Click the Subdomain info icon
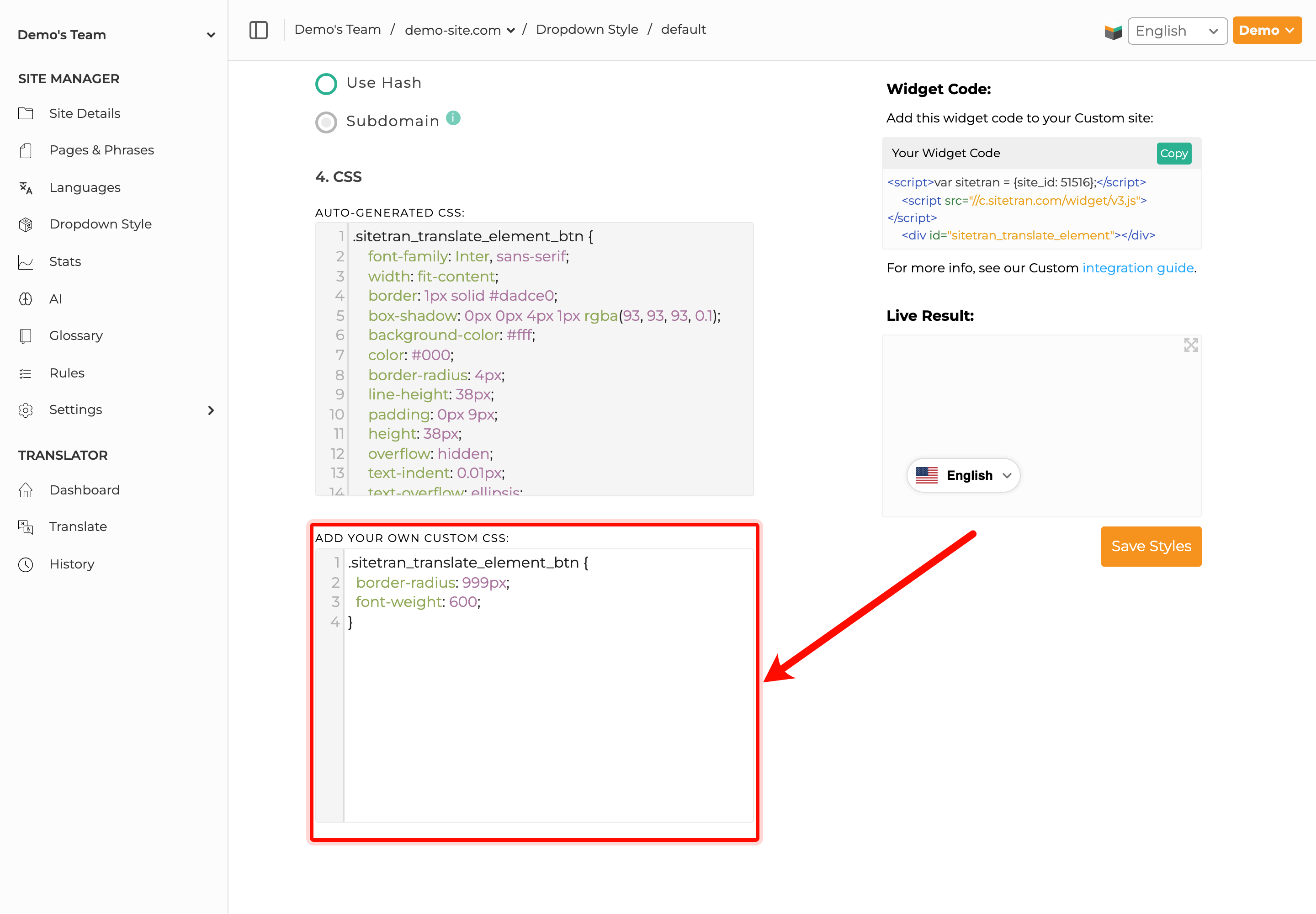 click(453, 118)
